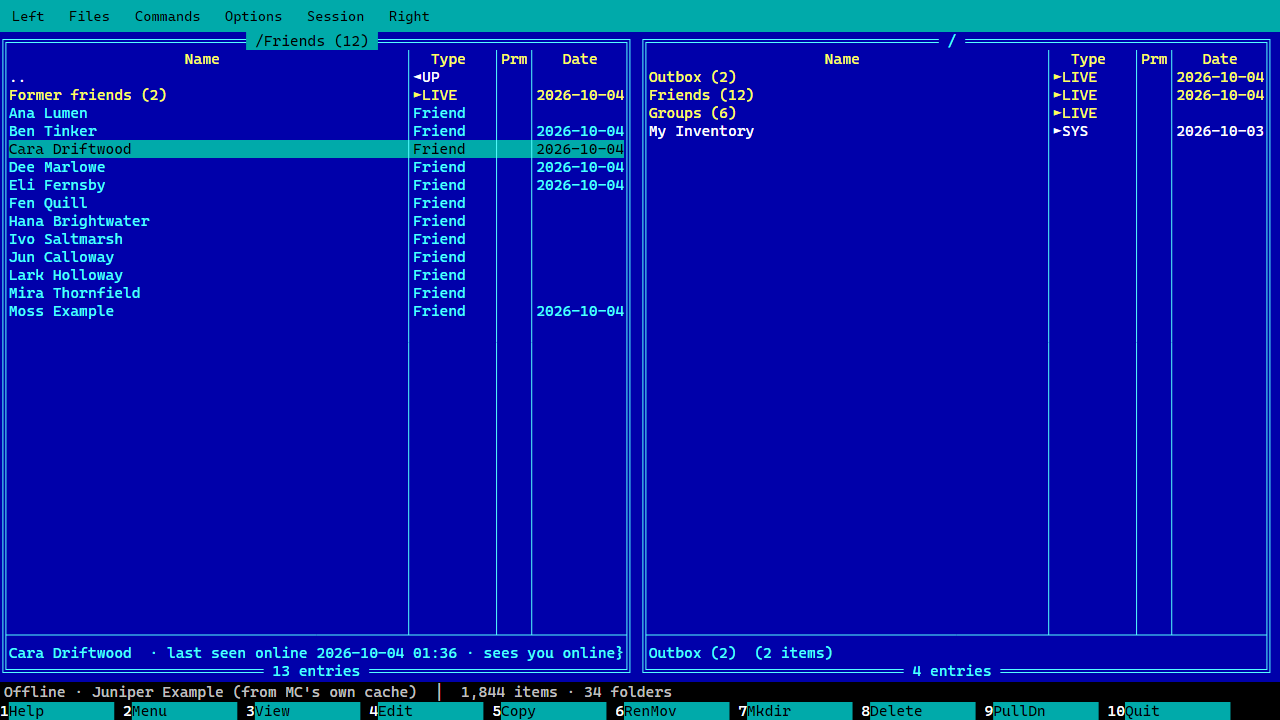Image resolution: width=1280 pixels, height=720 pixels.
Task: Click Moss Example's date 2026-10-04
Action: click(580, 311)
